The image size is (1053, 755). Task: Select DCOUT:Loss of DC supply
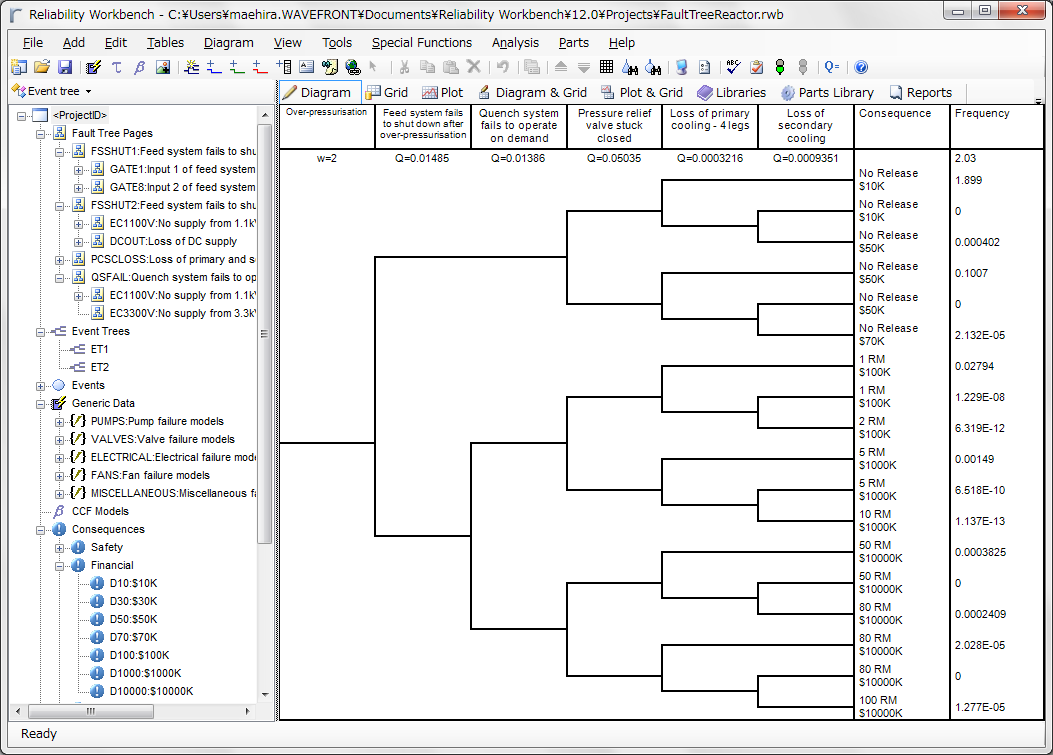click(x=173, y=241)
